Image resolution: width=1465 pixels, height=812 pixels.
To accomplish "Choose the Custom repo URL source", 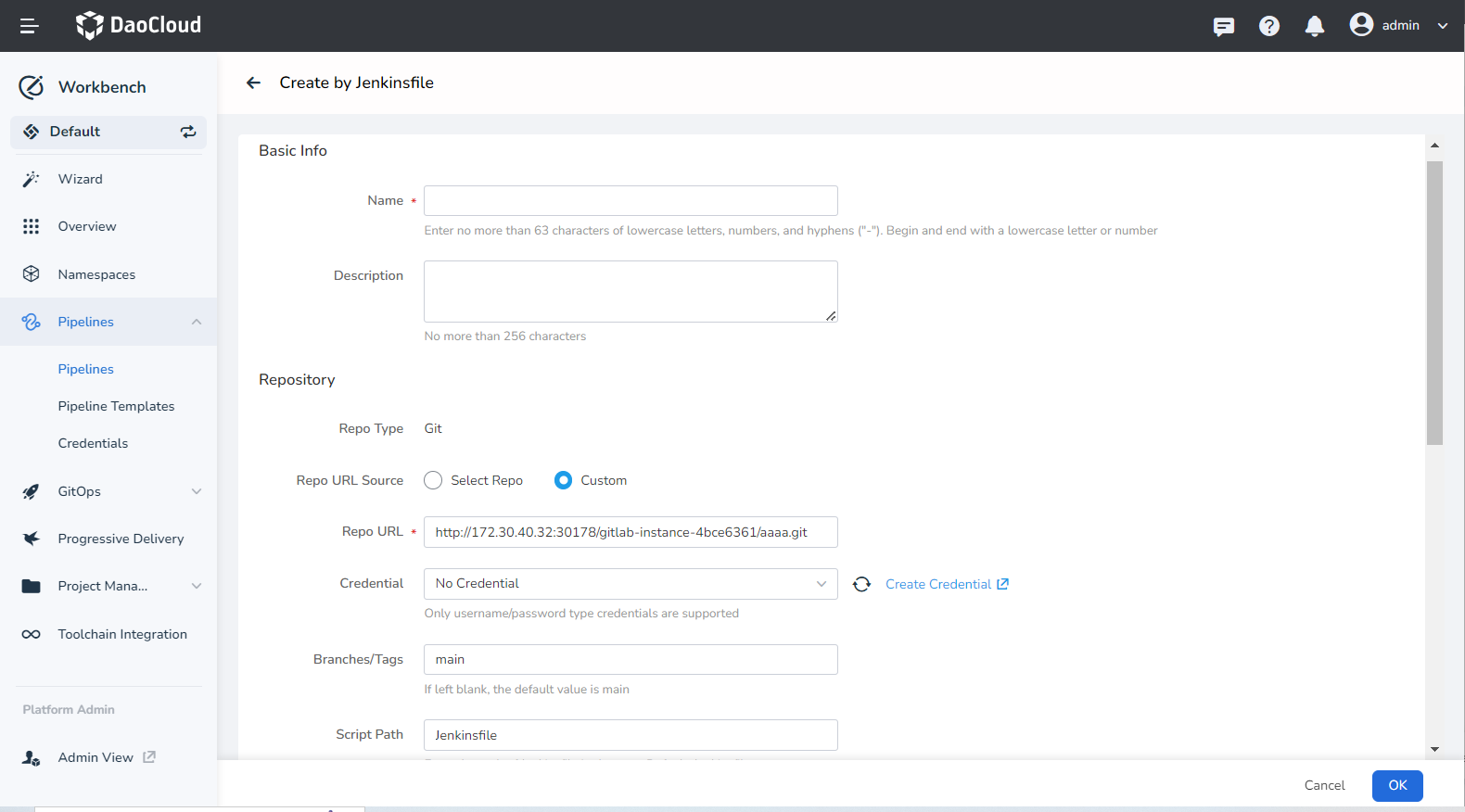I will (563, 480).
